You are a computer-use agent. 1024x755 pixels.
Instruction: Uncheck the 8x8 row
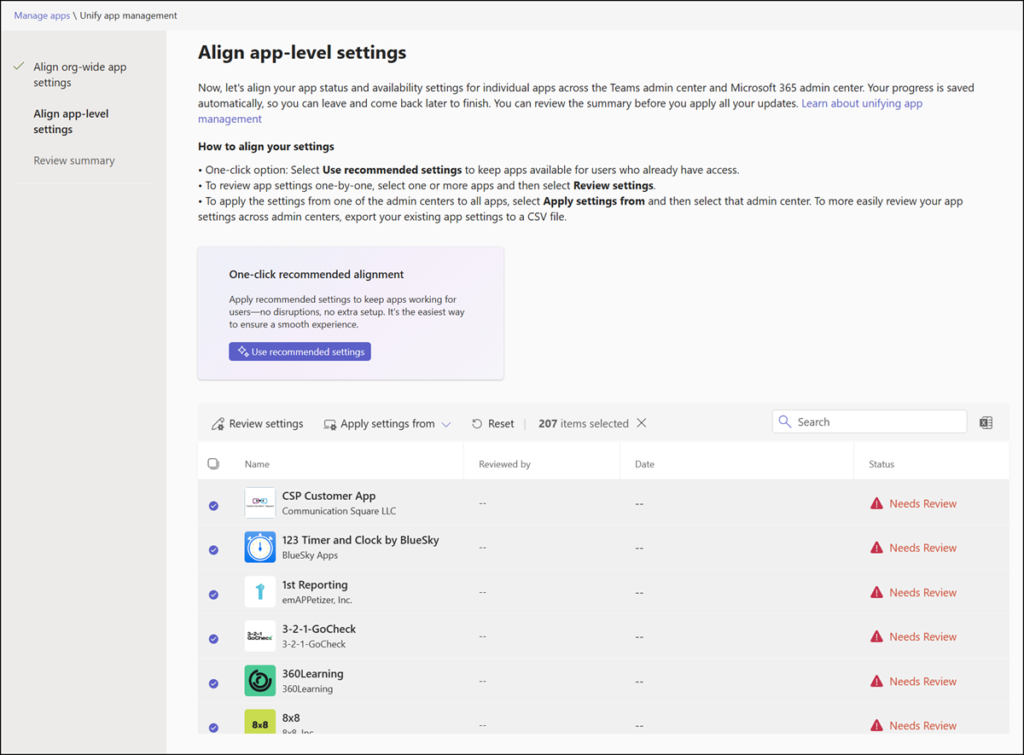pyautogui.click(x=214, y=728)
